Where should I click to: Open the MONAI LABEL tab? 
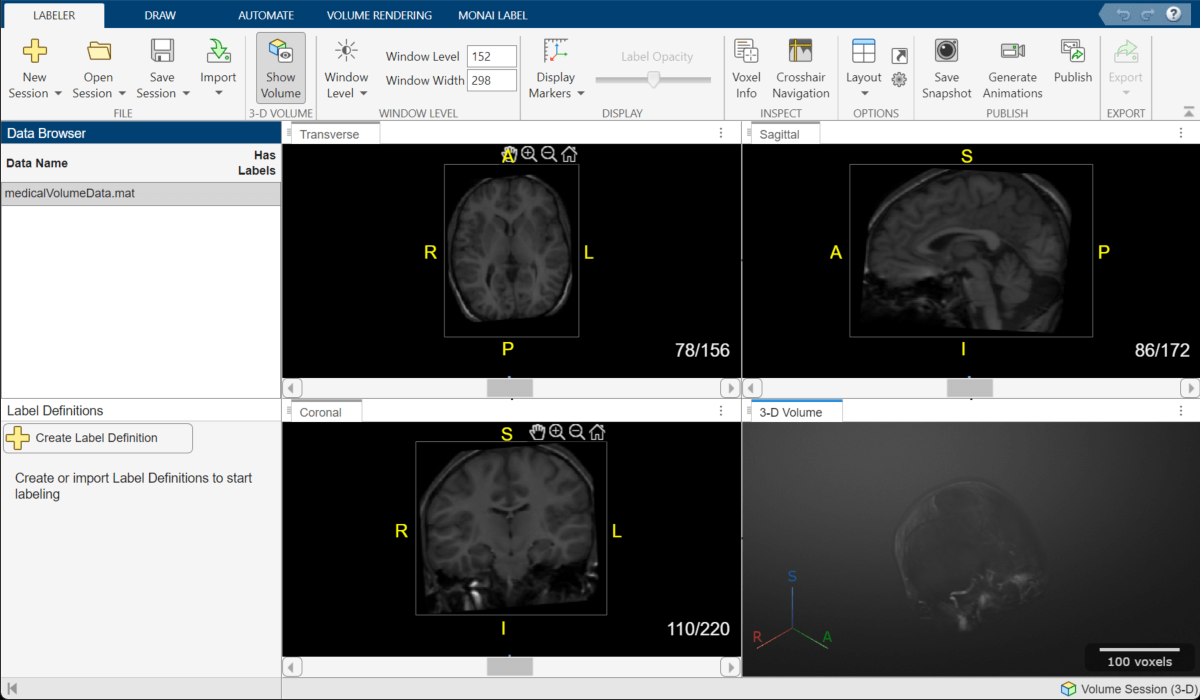pyautogui.click(x=492, y=15)
